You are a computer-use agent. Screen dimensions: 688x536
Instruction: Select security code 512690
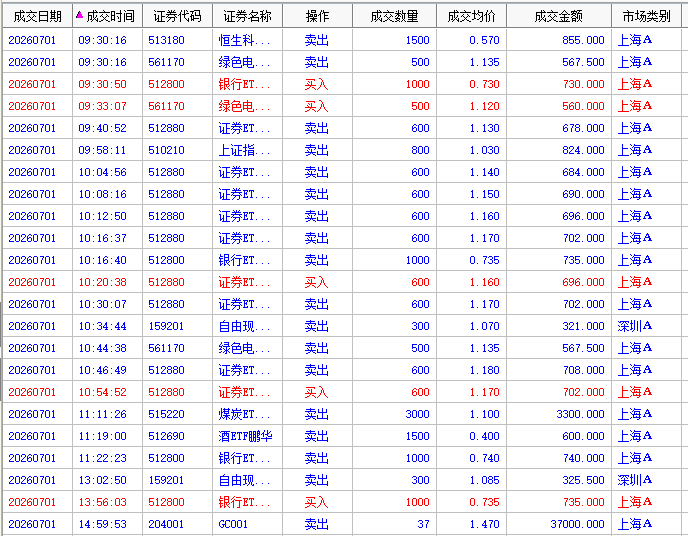point(166,436)
